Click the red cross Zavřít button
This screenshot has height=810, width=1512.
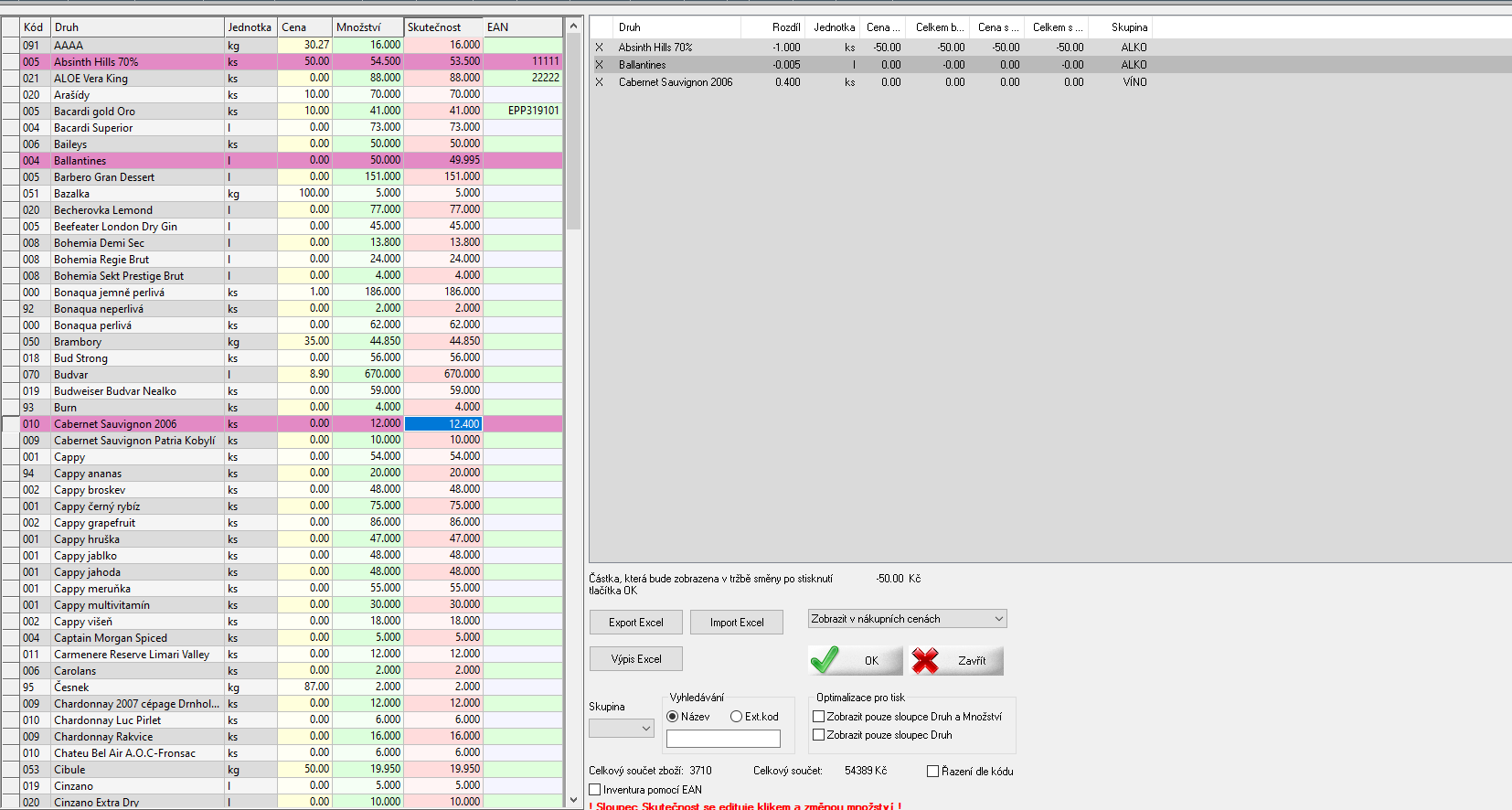[957, 660]
